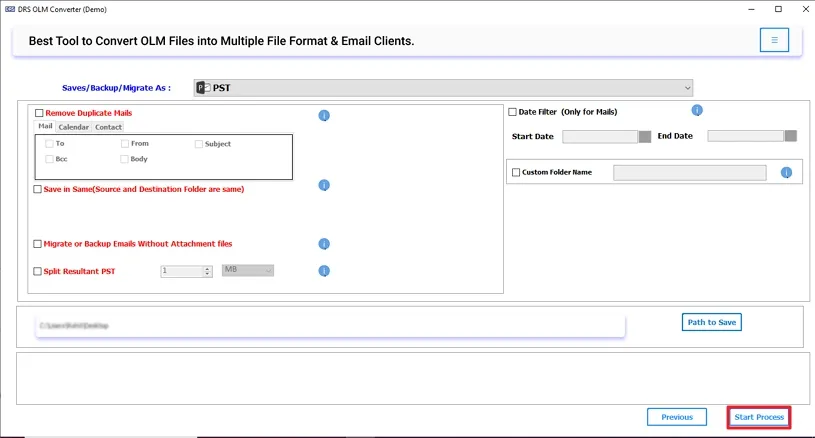
Task: Click info icon for Migrate Without Attachment
Action: click(324, 244)
